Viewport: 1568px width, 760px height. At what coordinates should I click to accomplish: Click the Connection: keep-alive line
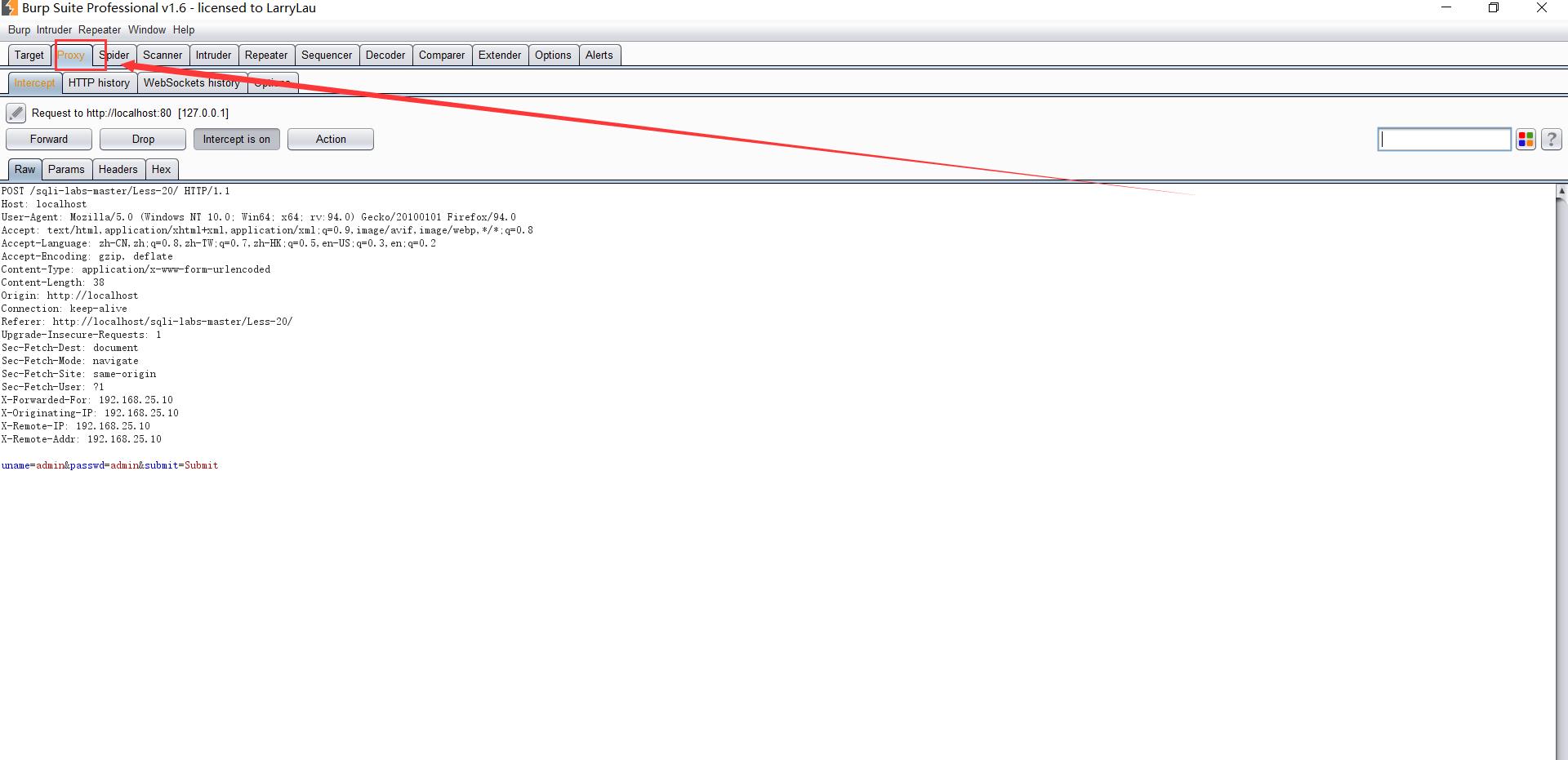click(65, 309)
